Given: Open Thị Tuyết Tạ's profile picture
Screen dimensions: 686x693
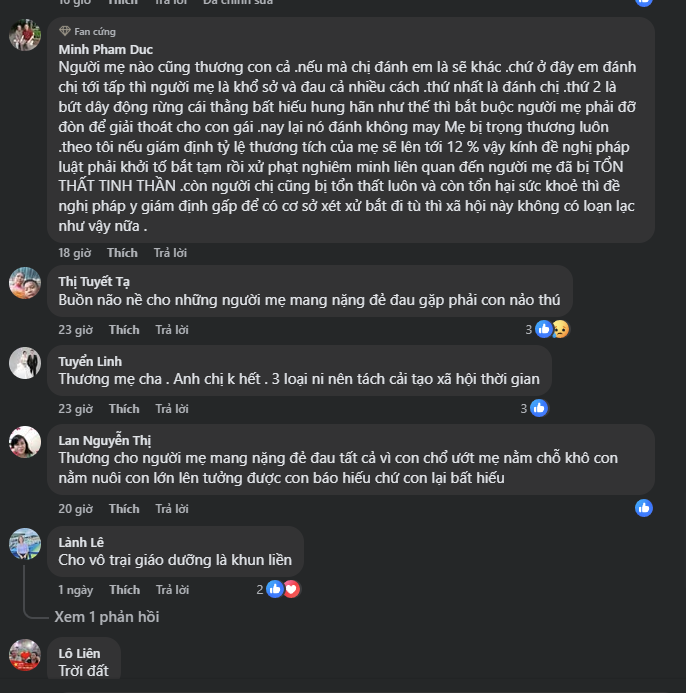Looking at the screenshot, I should point(25,283).
